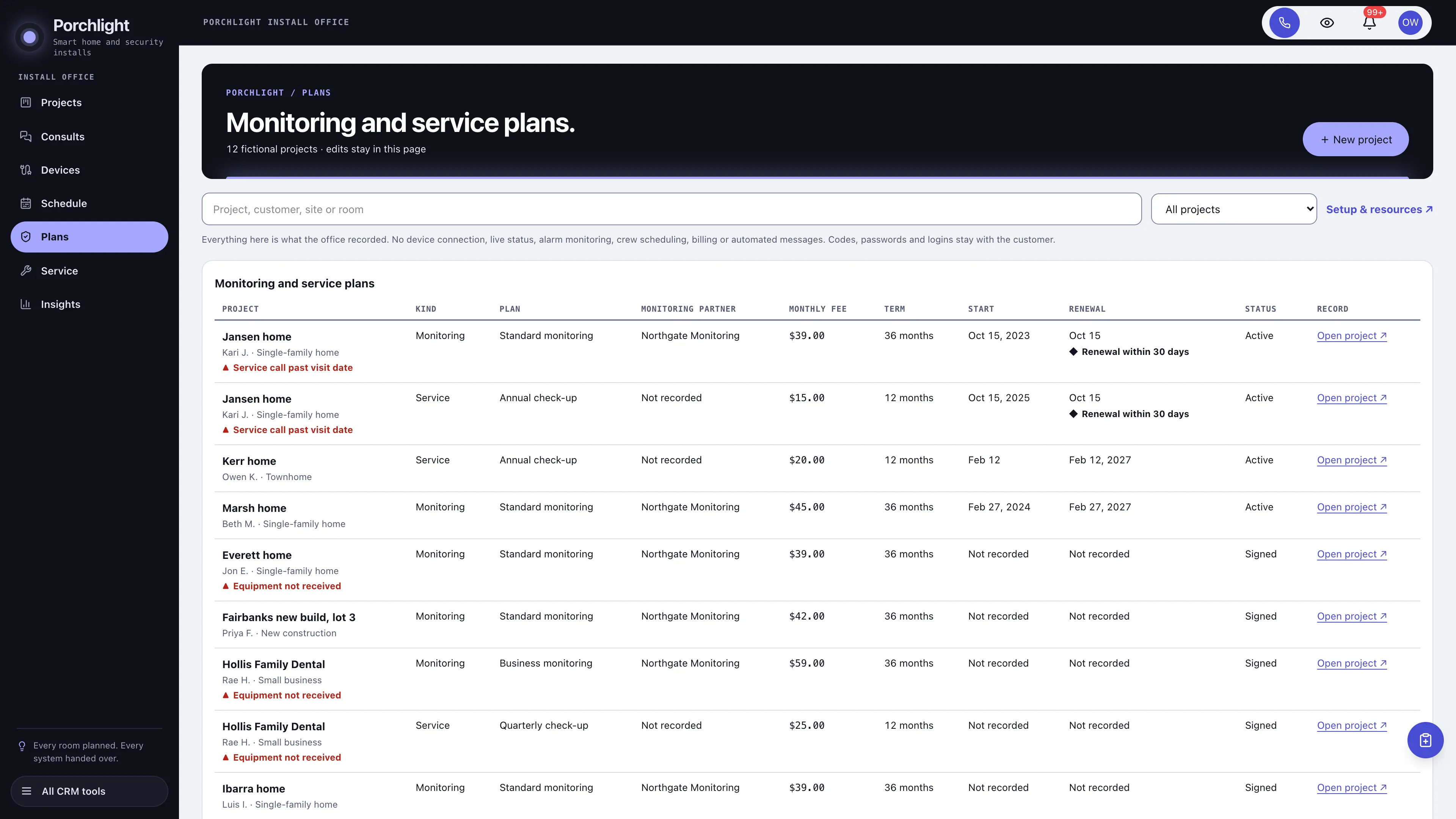Go to Consults in sidebar
1456x819 pixels.
tap(89, 136)
